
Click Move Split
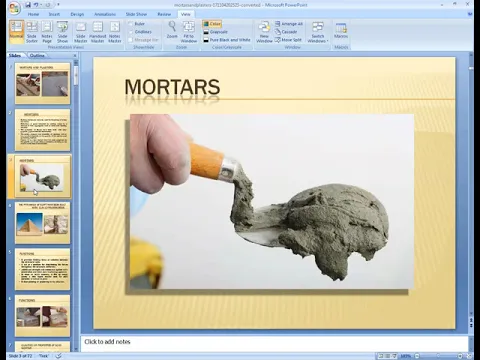tap(288, 40)
